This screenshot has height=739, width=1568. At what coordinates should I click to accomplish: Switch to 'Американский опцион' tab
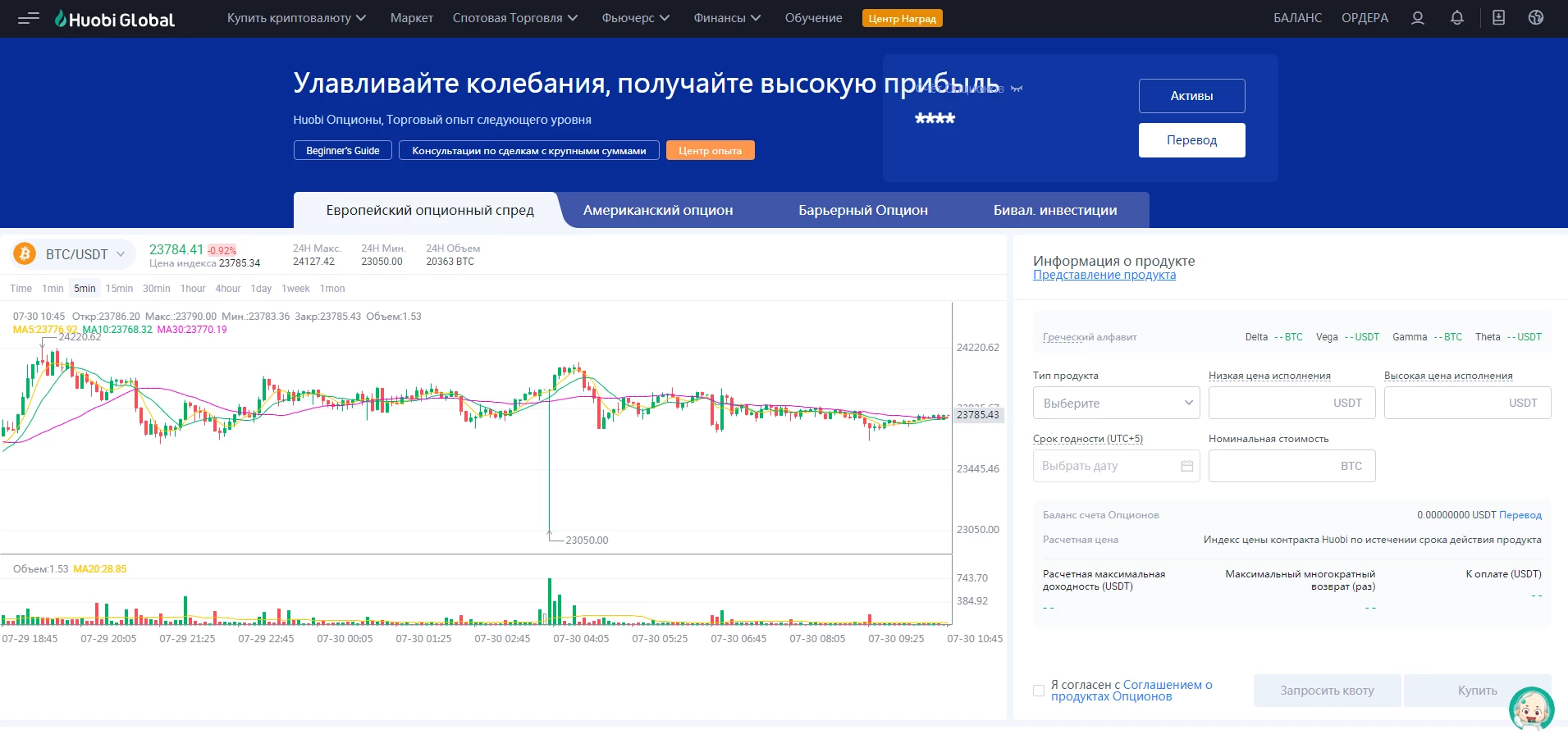tap(658, 210)
